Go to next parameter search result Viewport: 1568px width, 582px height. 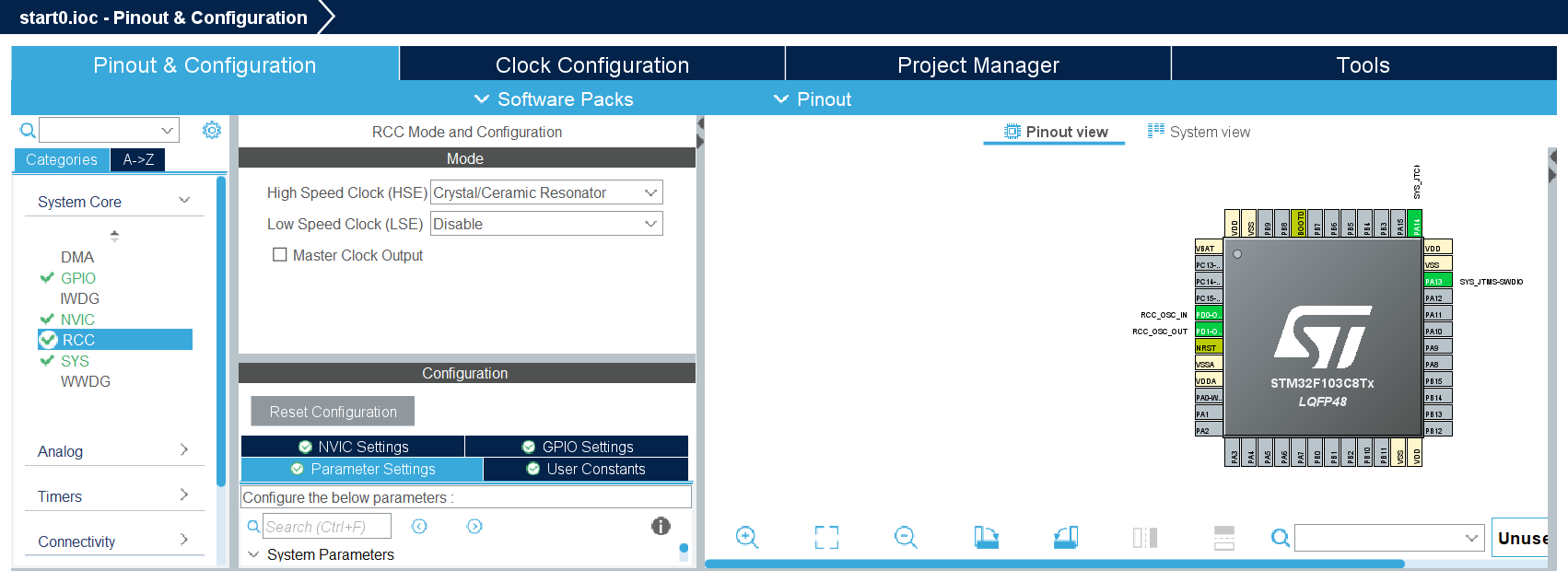(x=474, y=526)
